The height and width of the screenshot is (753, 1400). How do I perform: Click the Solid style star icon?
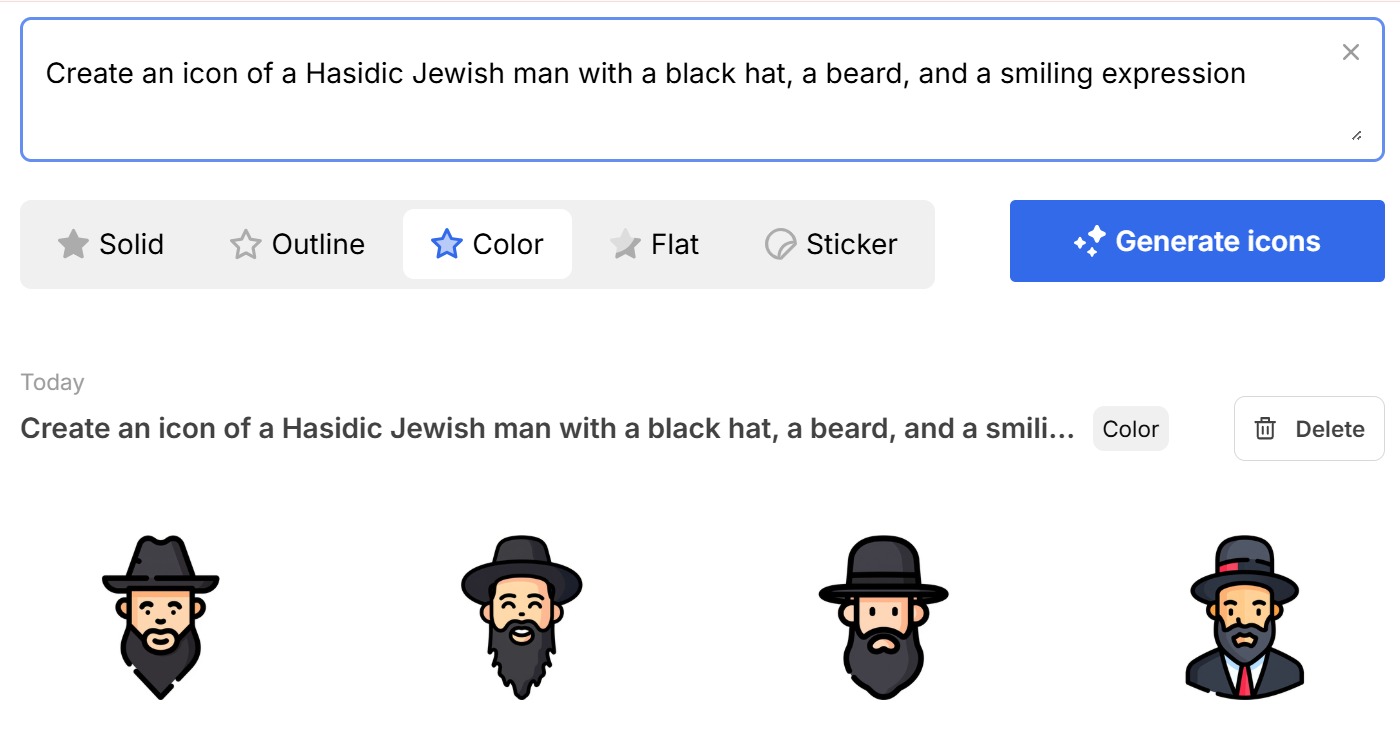[x=73, y=244]
